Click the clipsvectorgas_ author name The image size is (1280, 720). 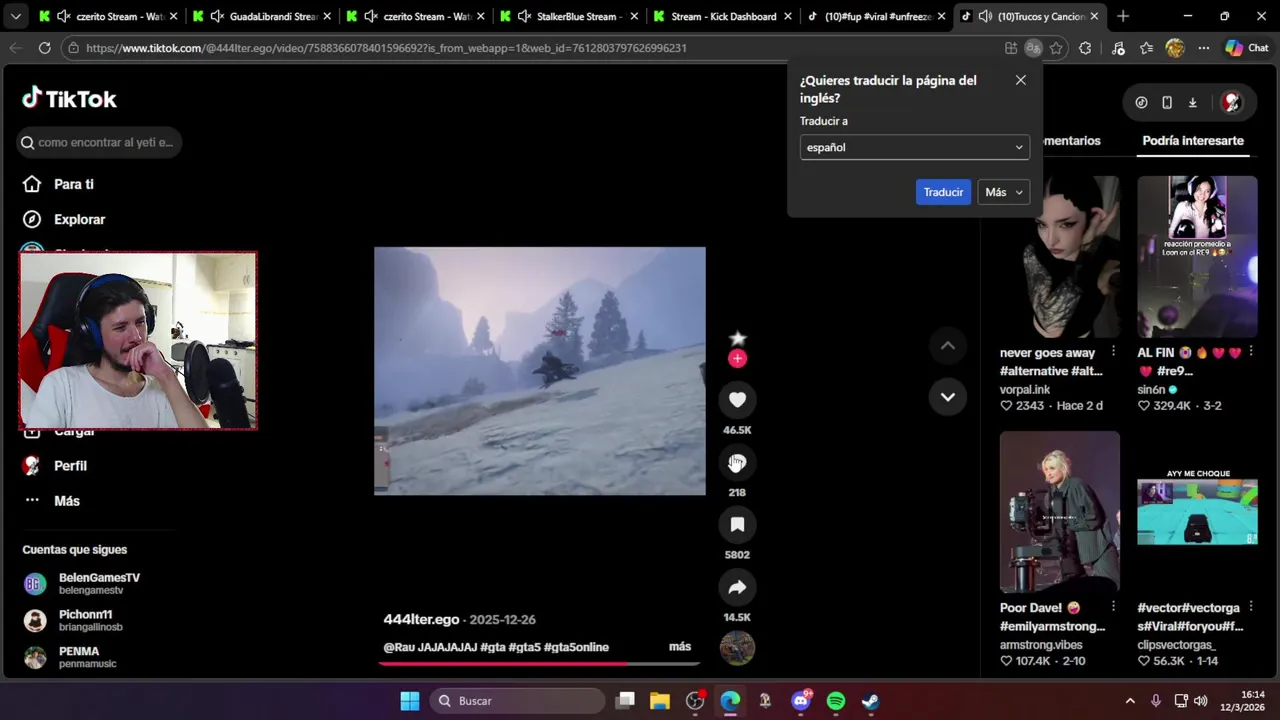tap(1176, 645)
